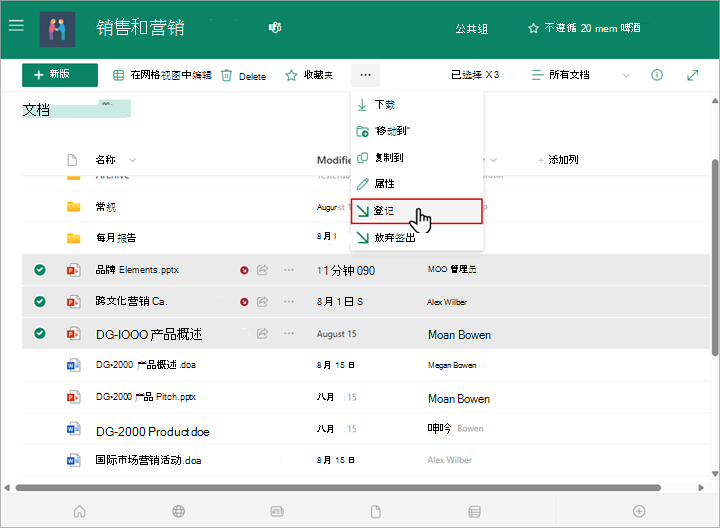Click the horizontal scrollbar thumb
Screen dimensions: 720x528
[x=338, y=488]
